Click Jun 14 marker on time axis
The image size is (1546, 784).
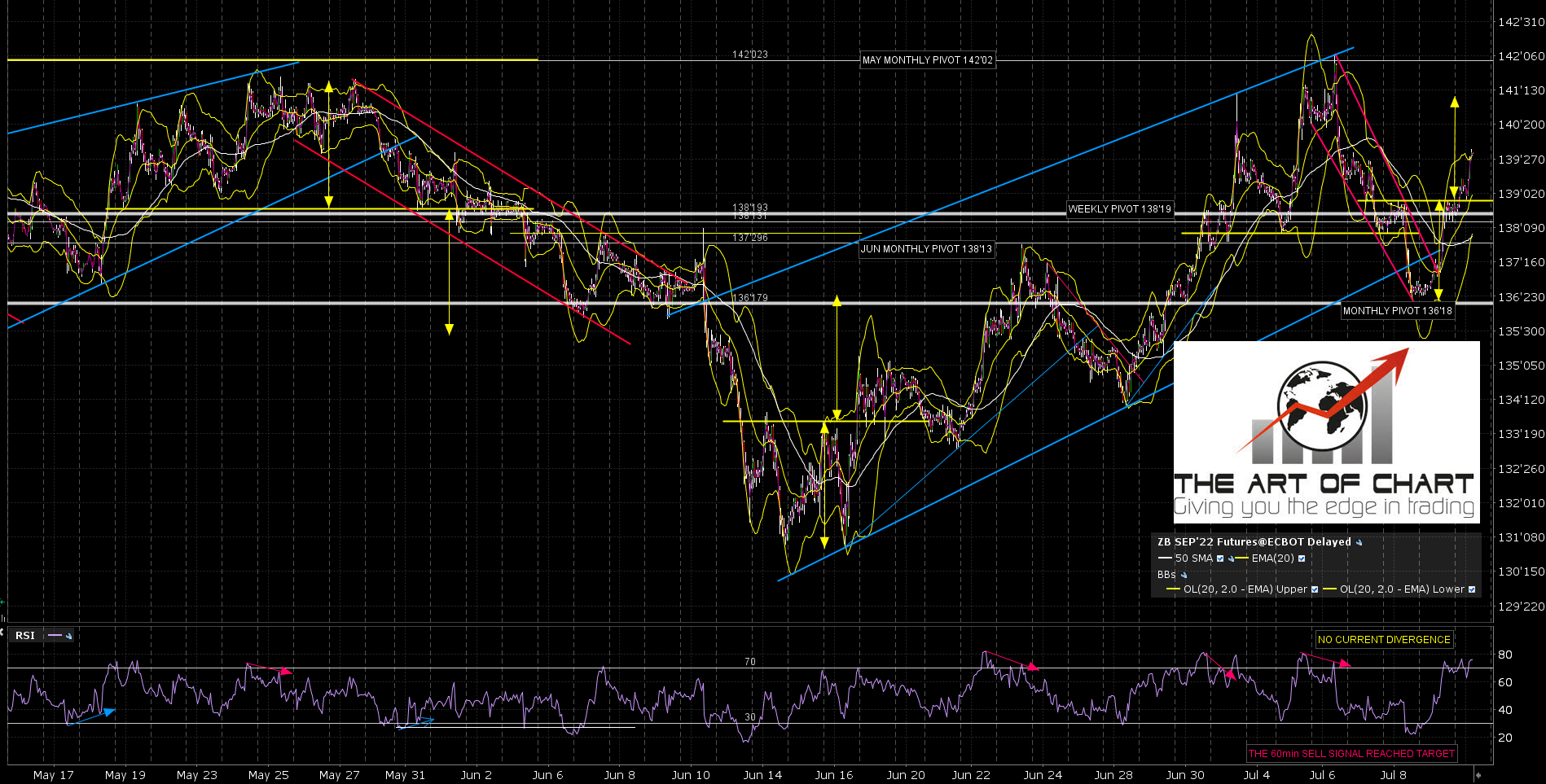click(762, 775)
